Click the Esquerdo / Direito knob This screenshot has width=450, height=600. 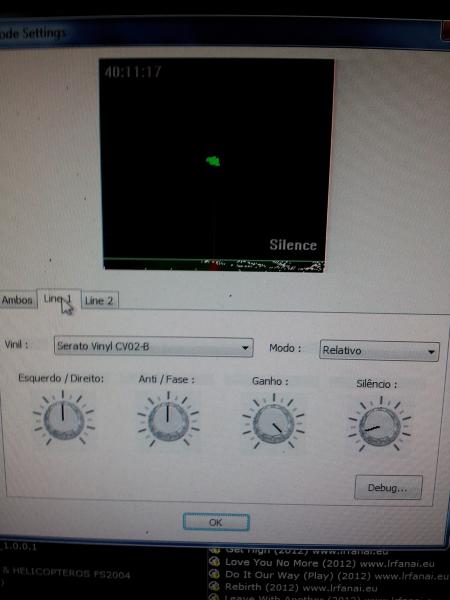pyautogui.click(x=64, y=419)
